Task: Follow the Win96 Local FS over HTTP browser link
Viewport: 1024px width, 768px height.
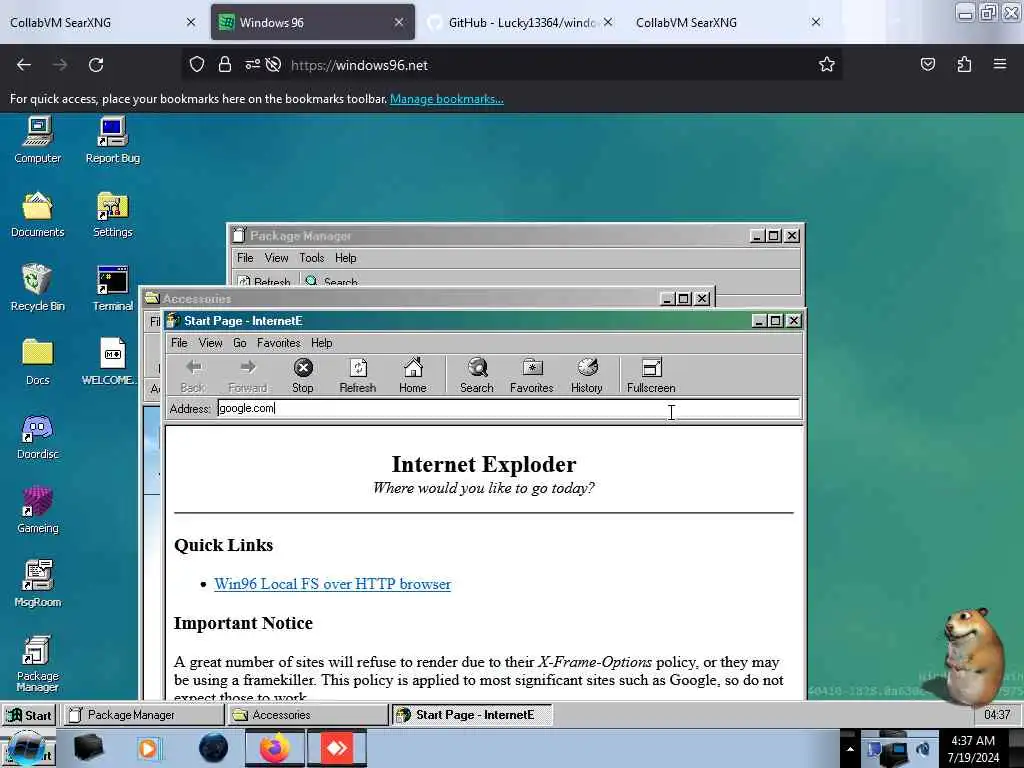Action: pyautogui.click(x=332, y=584)
